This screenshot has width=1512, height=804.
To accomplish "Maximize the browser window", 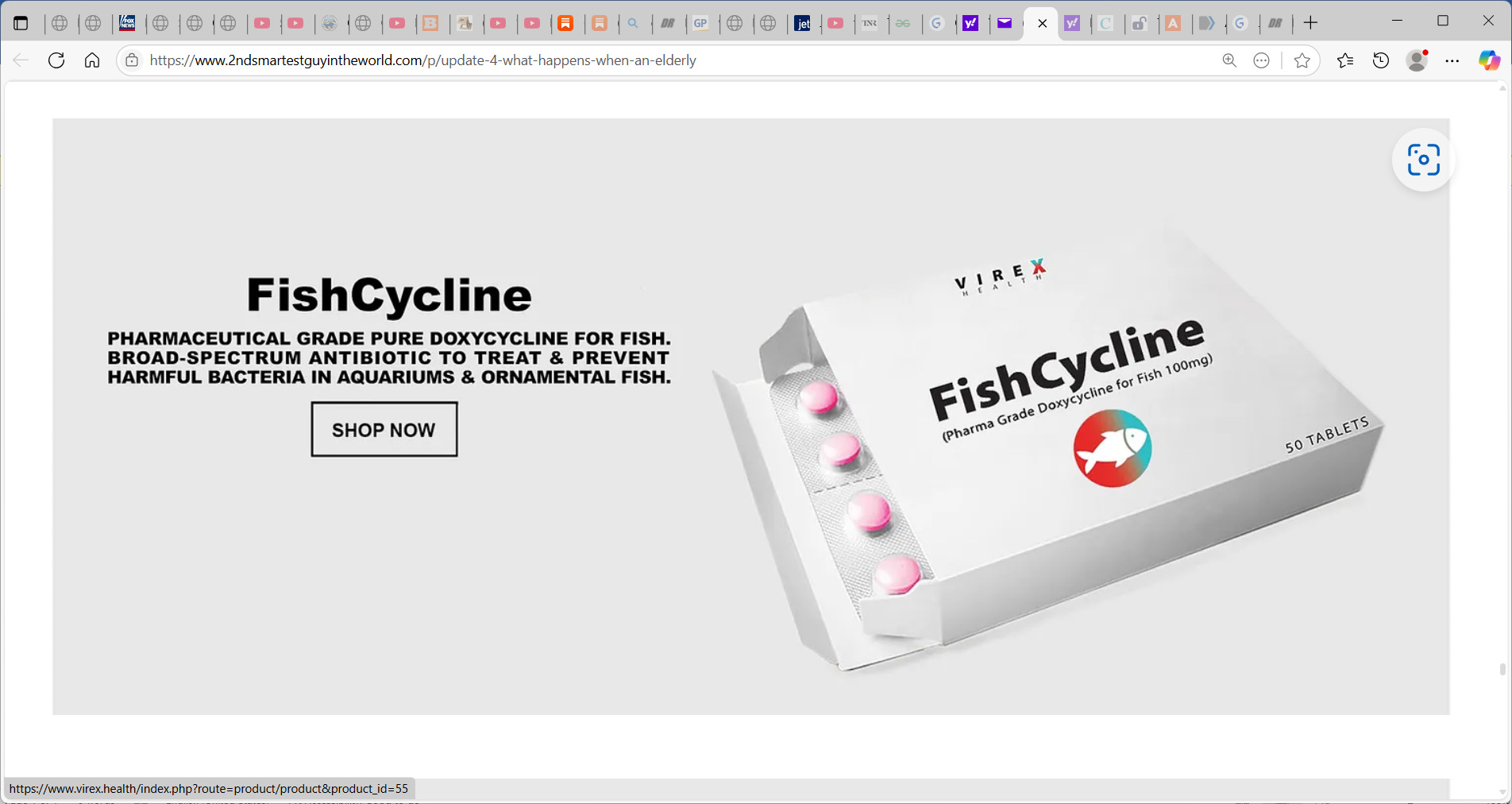I will [1443, 21].
